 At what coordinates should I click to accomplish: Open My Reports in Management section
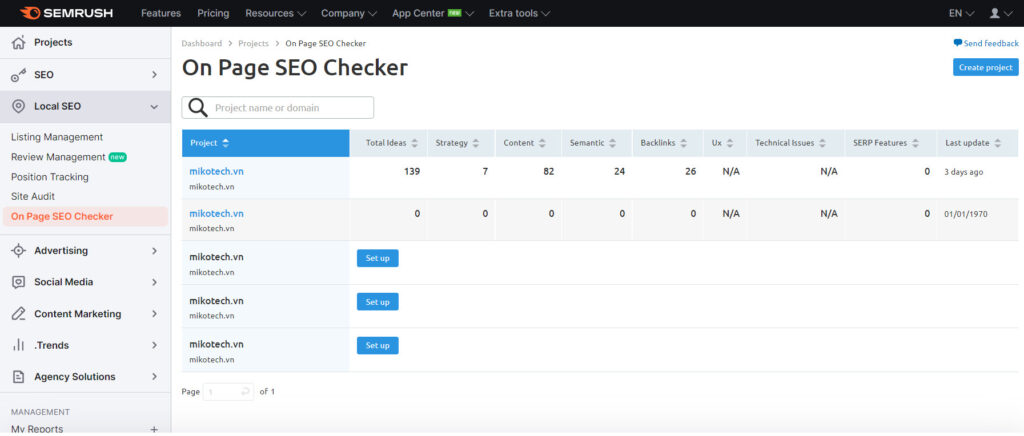coord(37,429)
